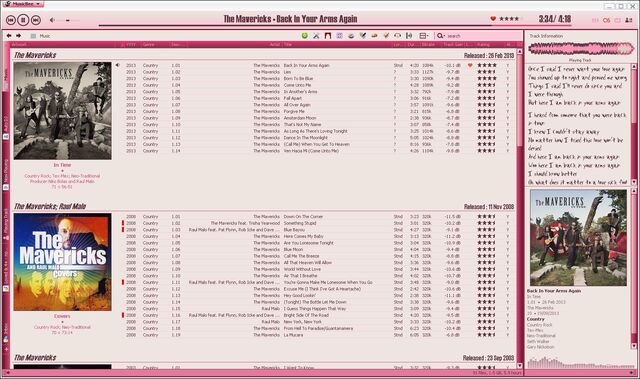This screenshot has height=379, width=640.
Task: Click the blue grid toolbar icon
Action: coord(339,36)
